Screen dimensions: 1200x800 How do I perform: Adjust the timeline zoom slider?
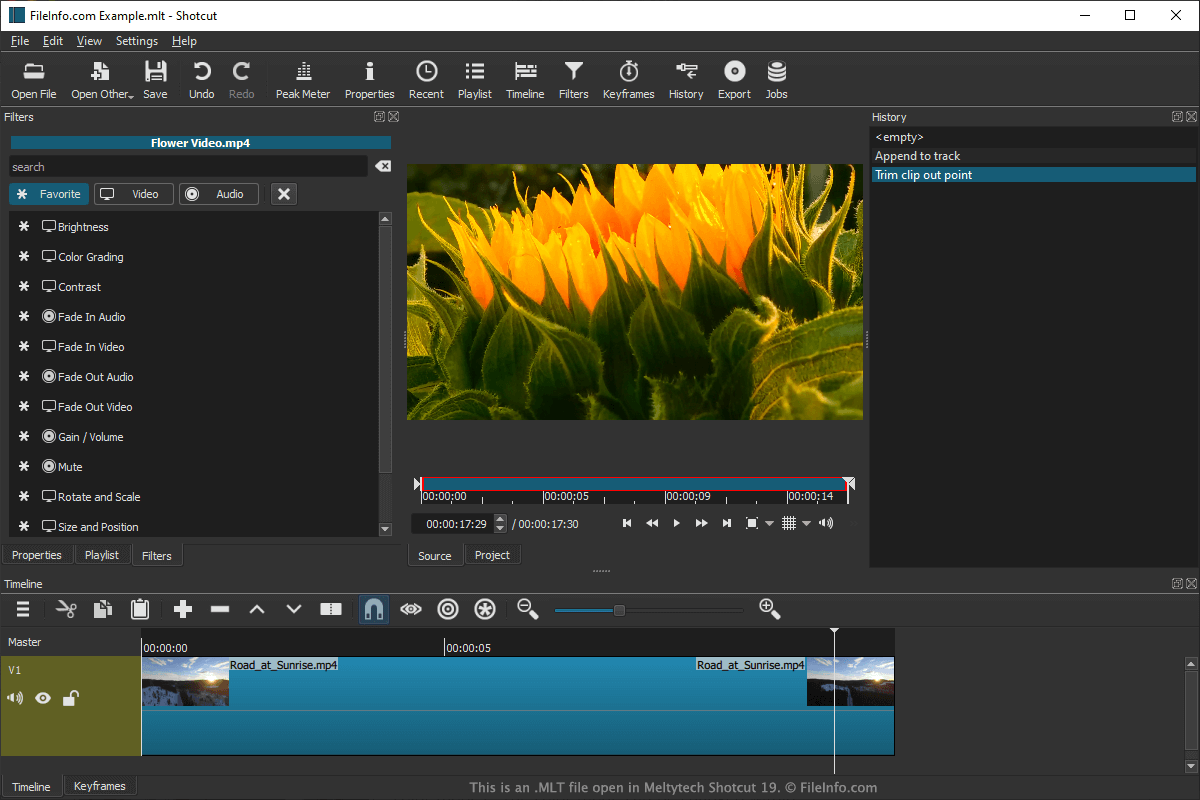pyautogui.click(x=619, y=610)
